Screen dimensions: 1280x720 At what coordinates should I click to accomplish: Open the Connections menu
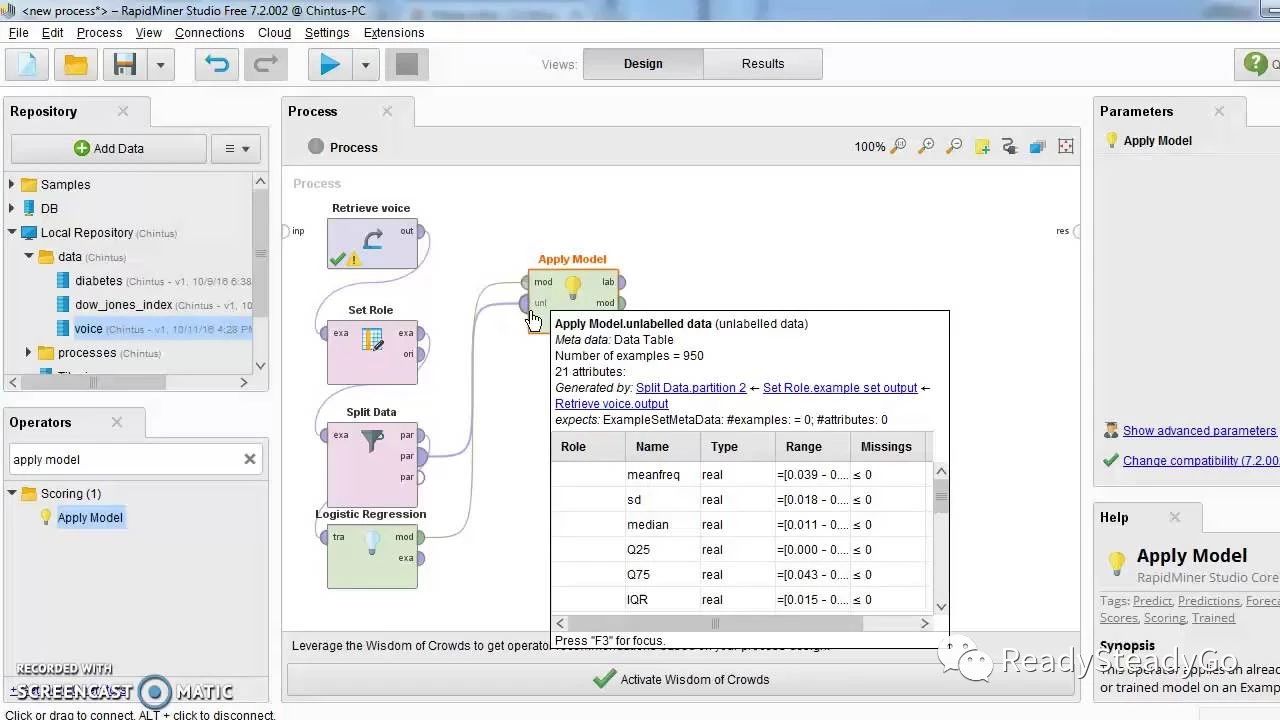point(209,32)
